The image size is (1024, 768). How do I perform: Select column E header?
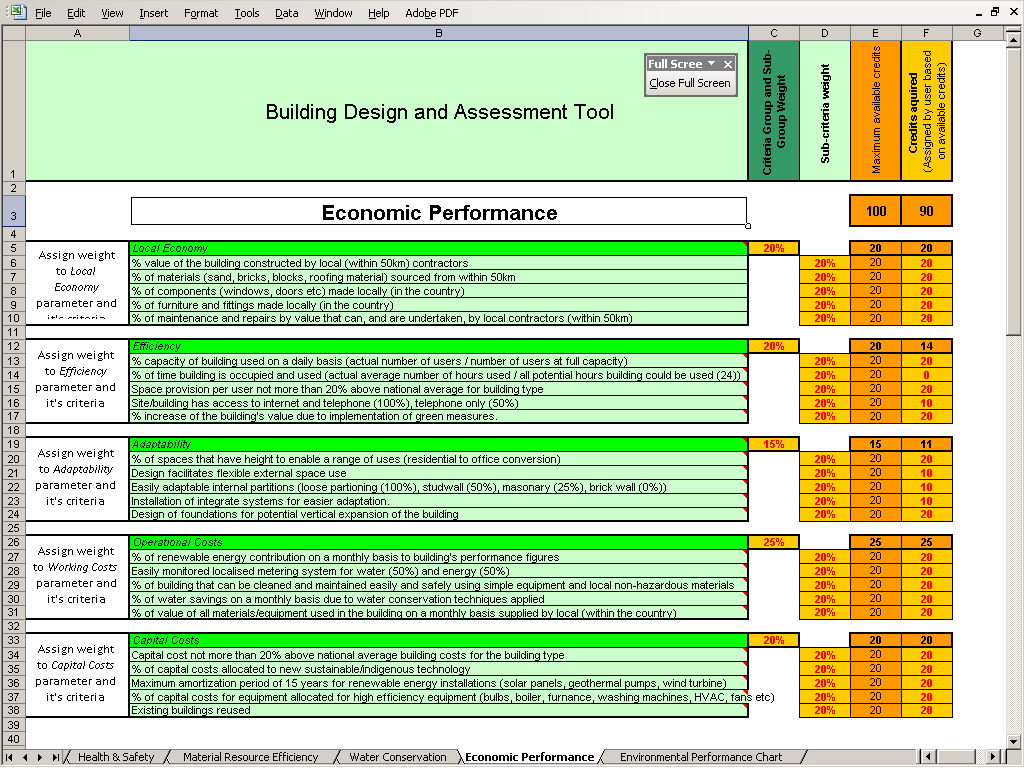click(x=876, y=33)
